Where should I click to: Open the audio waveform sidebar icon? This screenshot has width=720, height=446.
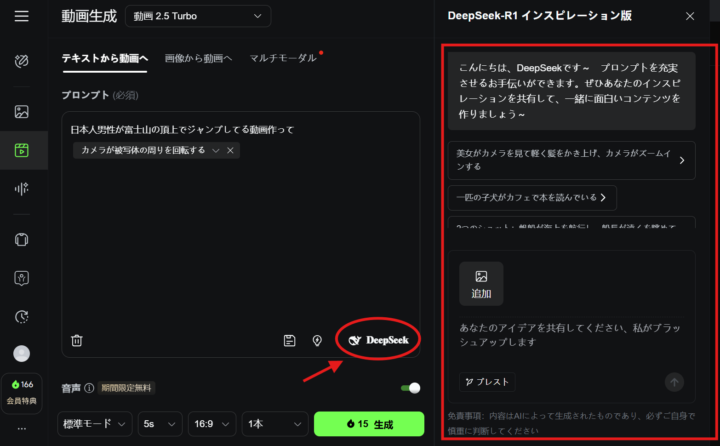coord(22,190)
